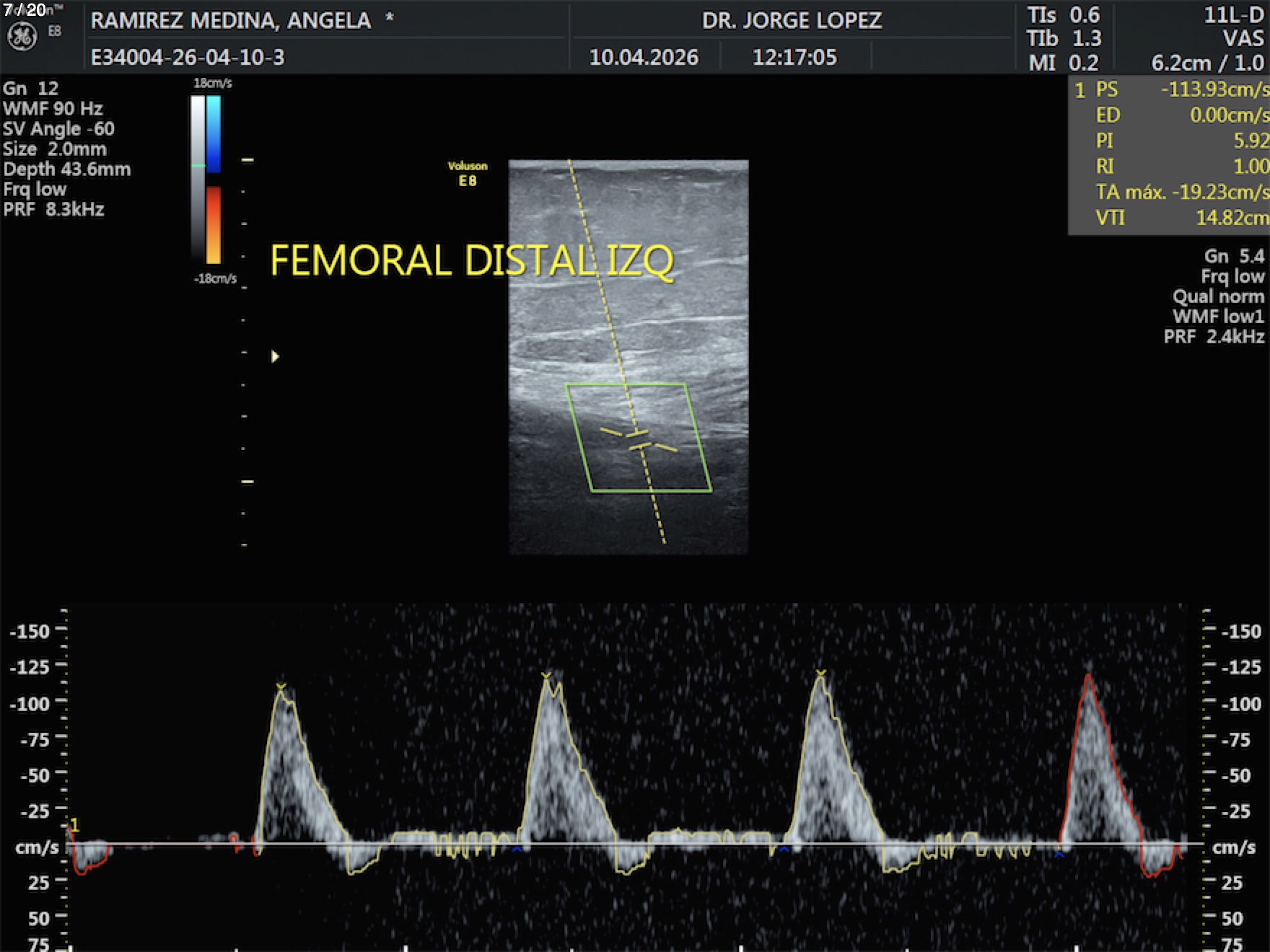Click the red-orange color Doppler scale bar
The image size is (1270, 952).
tap(214, 224)
